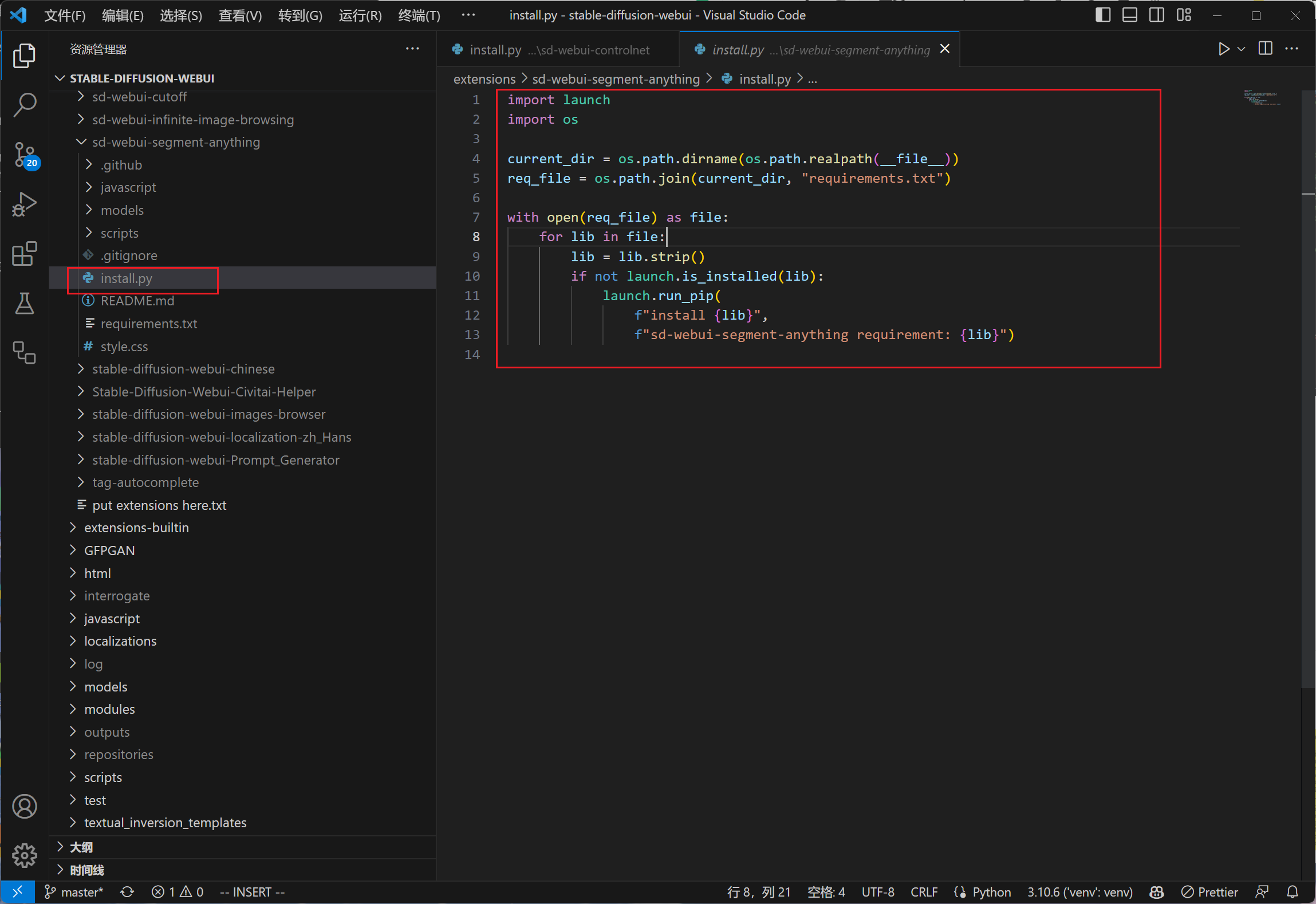Switch to install.py sd-webui-controlnet tab
This screenshot has height=904, width=1316.
(557, 50)
